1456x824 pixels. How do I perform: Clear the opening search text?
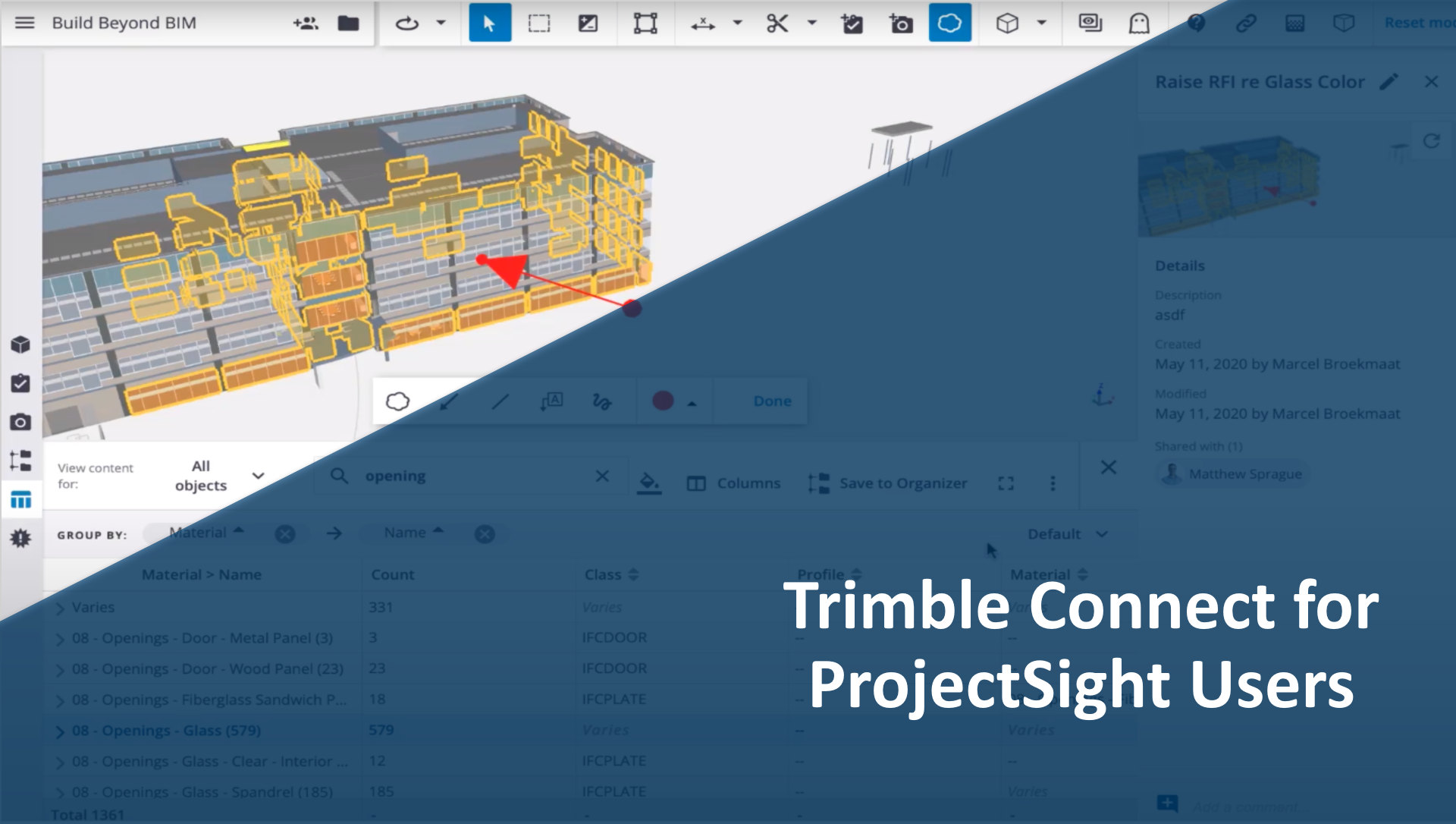(602, 476)
